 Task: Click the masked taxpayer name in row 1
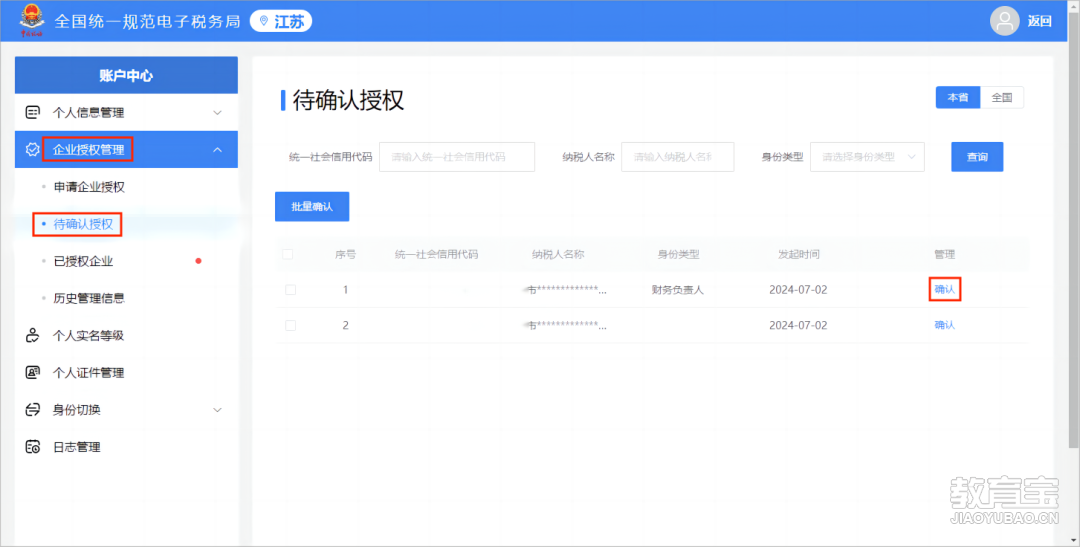coord(565,290)
